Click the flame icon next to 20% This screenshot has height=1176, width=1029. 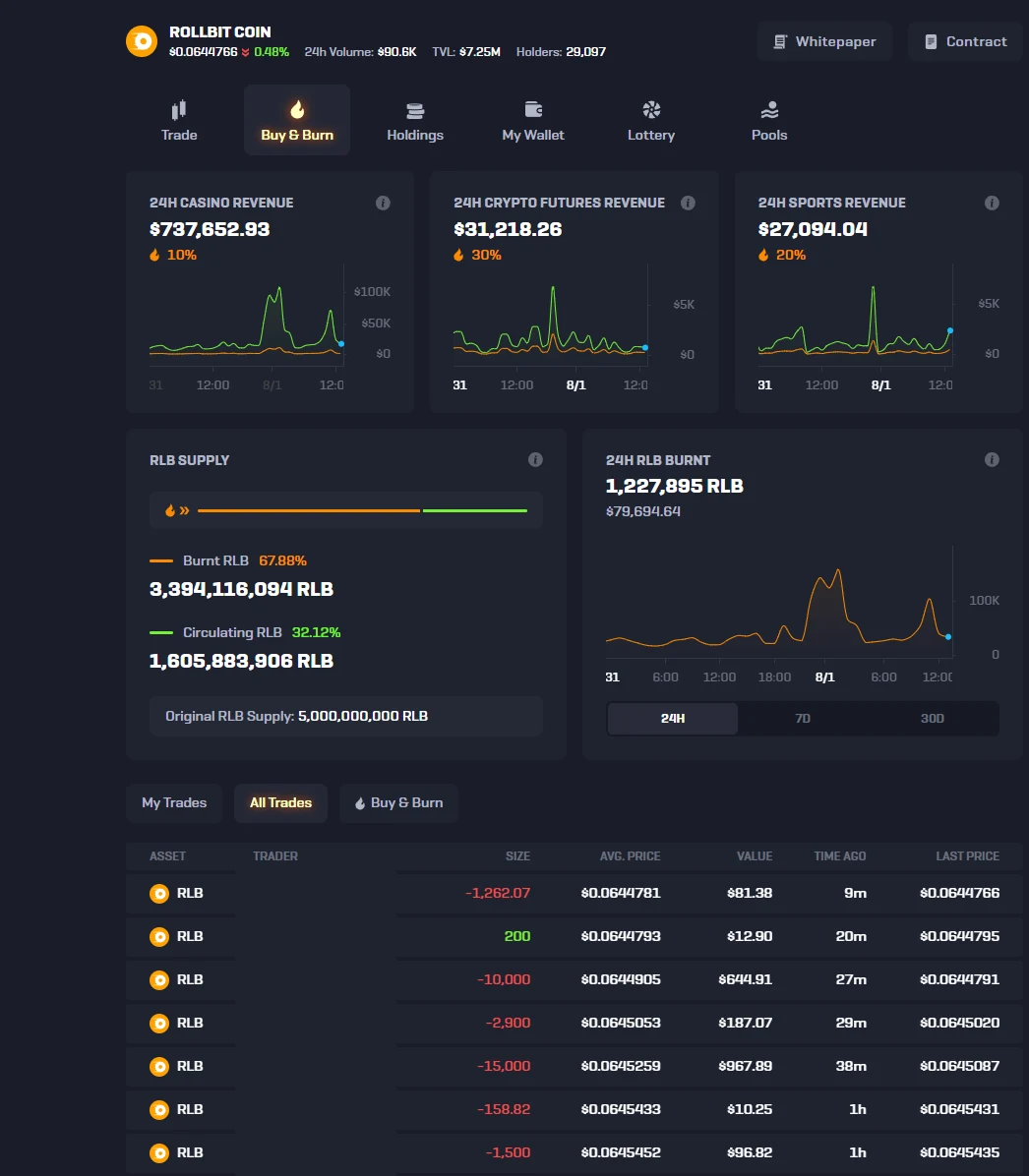pyautogui.click(x=763, y=255)
